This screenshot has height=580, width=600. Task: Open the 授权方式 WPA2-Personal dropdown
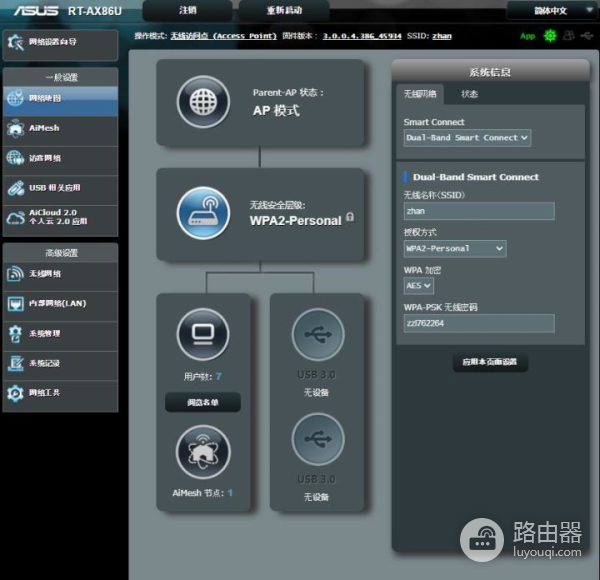[x=455, y=248]
